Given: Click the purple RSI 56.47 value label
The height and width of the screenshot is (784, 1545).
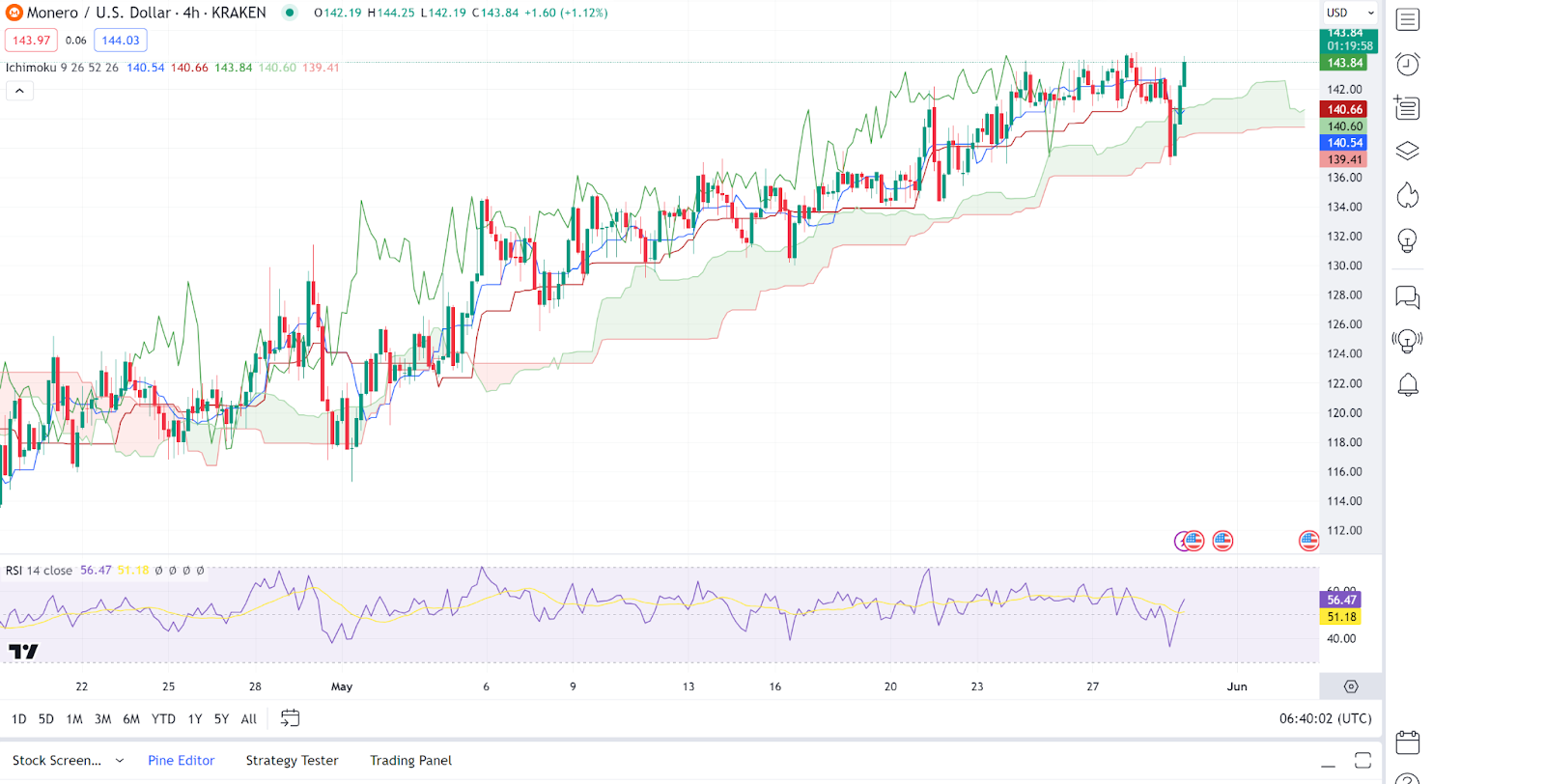Looking at the screenshot, I should (x=1340, y=600).
